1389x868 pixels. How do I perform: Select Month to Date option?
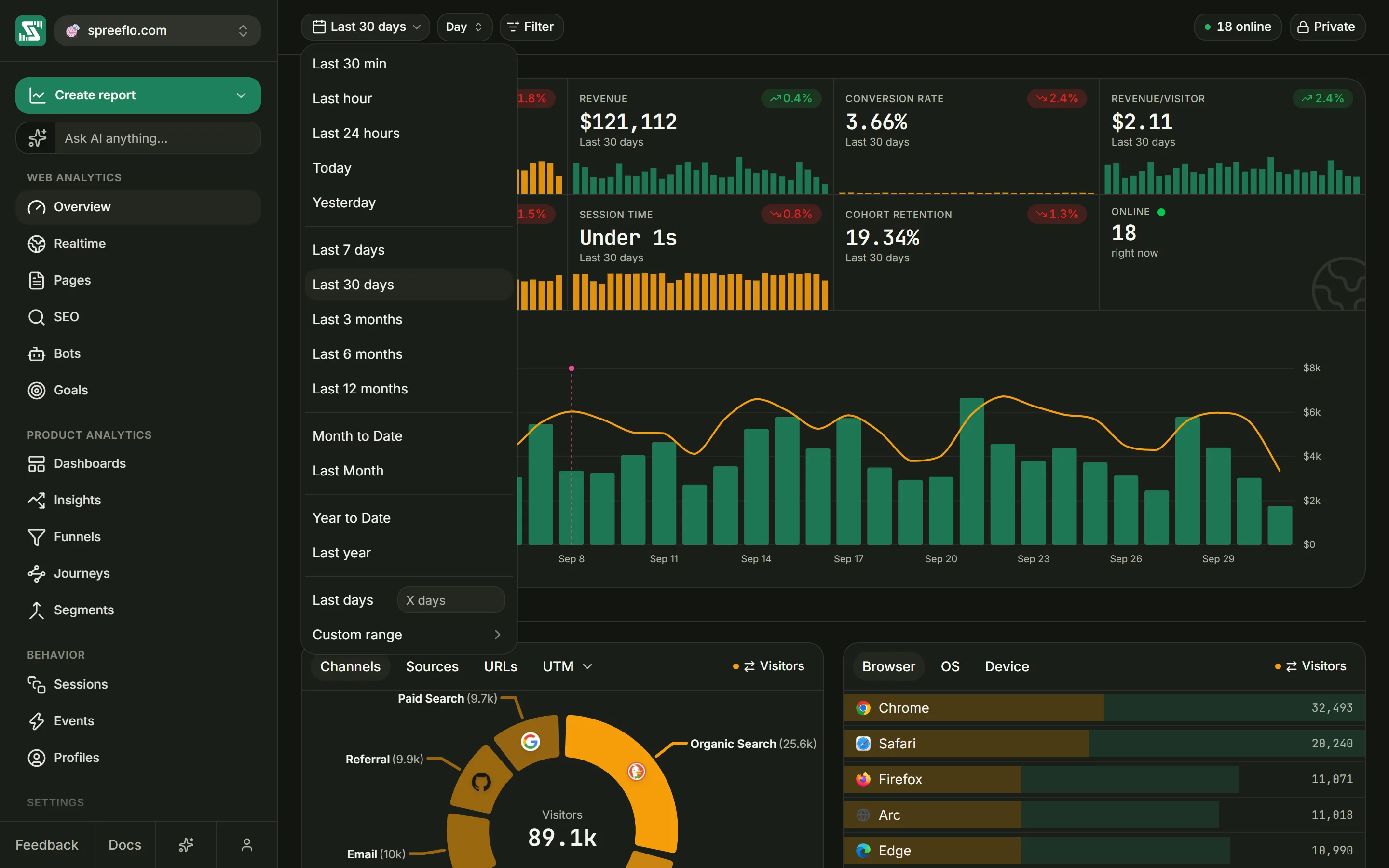(x=408, y=436)
